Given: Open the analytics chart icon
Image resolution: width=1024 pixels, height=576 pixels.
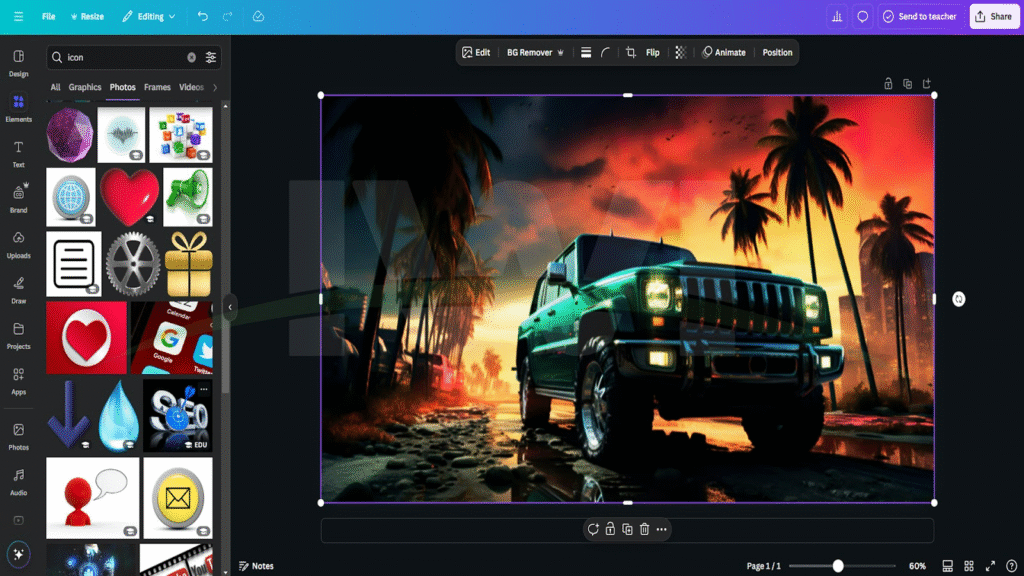Looking at the screenshot, I should pyautogui.click(x=837, y=17).
